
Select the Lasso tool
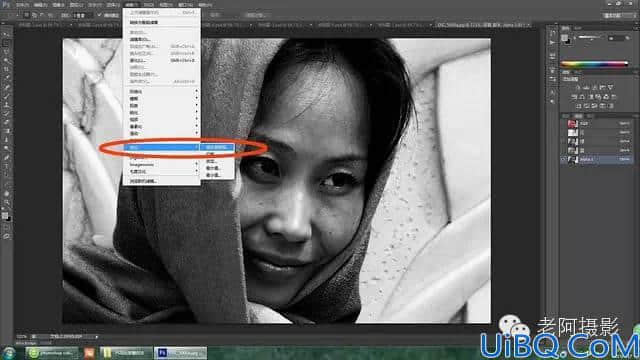6,52
